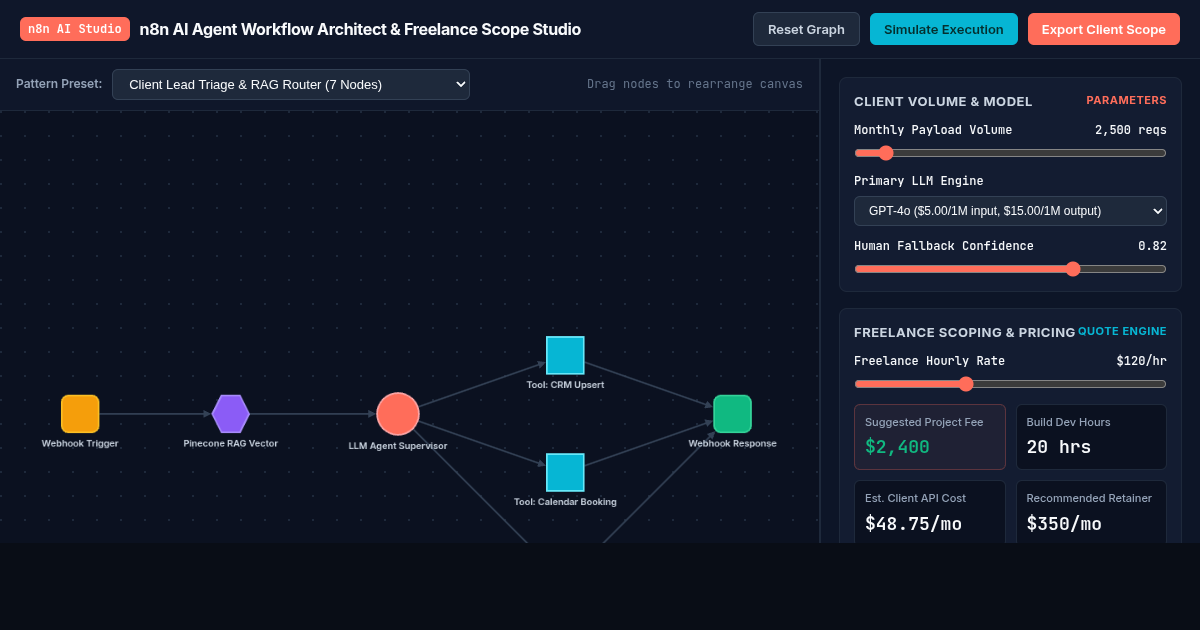1200x630 pixels.
Task: Click the CLIENT VOLUME & MODEL heading
Action: tap(943, 101)
